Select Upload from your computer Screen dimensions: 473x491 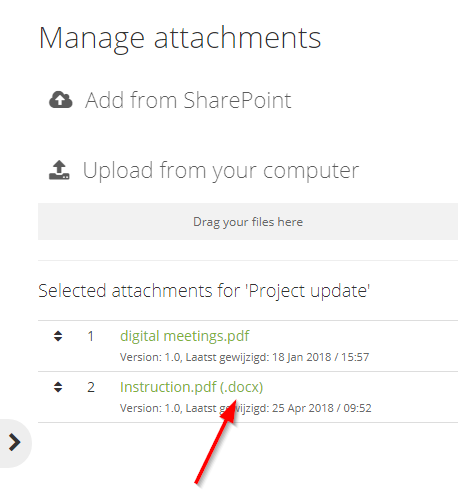[x=221, y=170]
